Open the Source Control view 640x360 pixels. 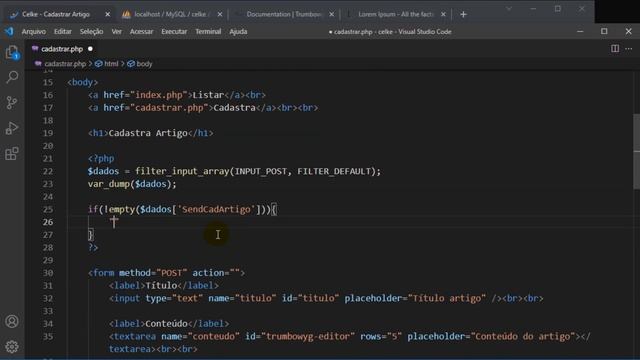(12, 102)
